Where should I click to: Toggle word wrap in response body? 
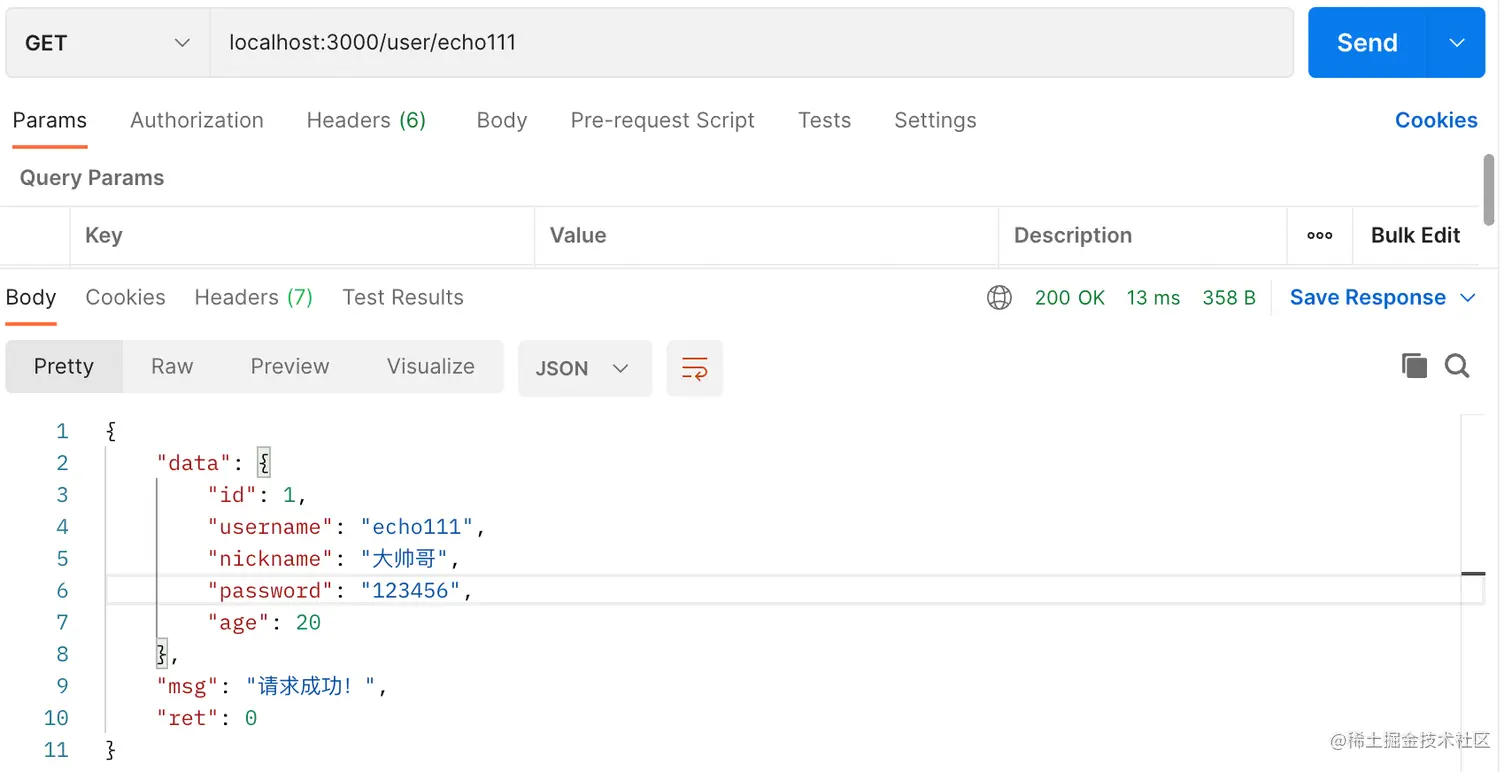694,368
